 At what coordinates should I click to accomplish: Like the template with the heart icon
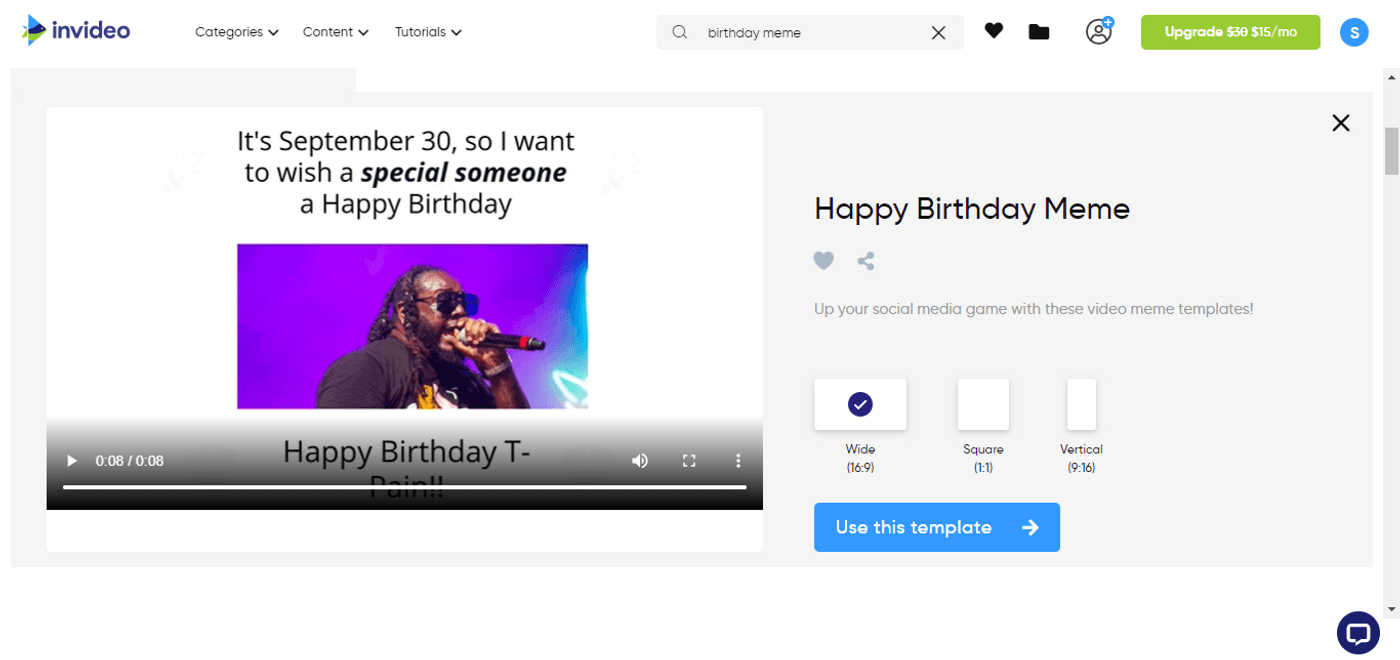(x=823, y=260)
